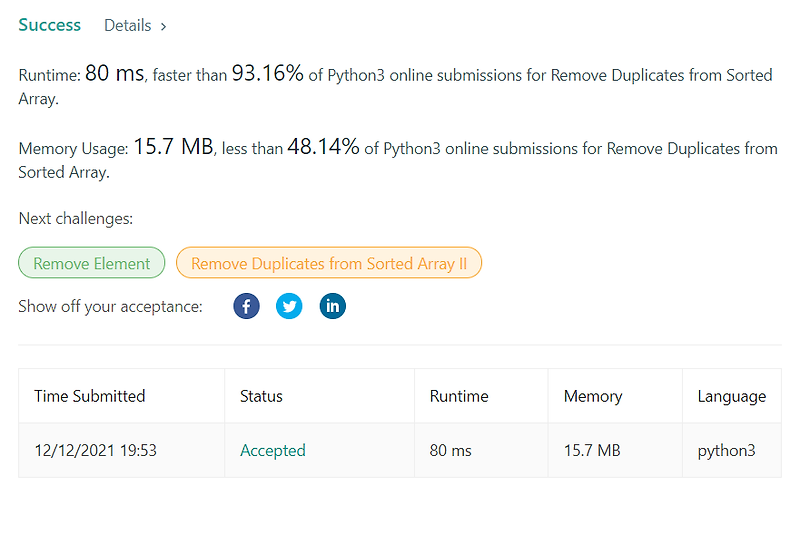Viewport: 800px width, 544px height.
Task: Open the Remove Element challenge
Action: pyautogui.click(x=92, y=263)
